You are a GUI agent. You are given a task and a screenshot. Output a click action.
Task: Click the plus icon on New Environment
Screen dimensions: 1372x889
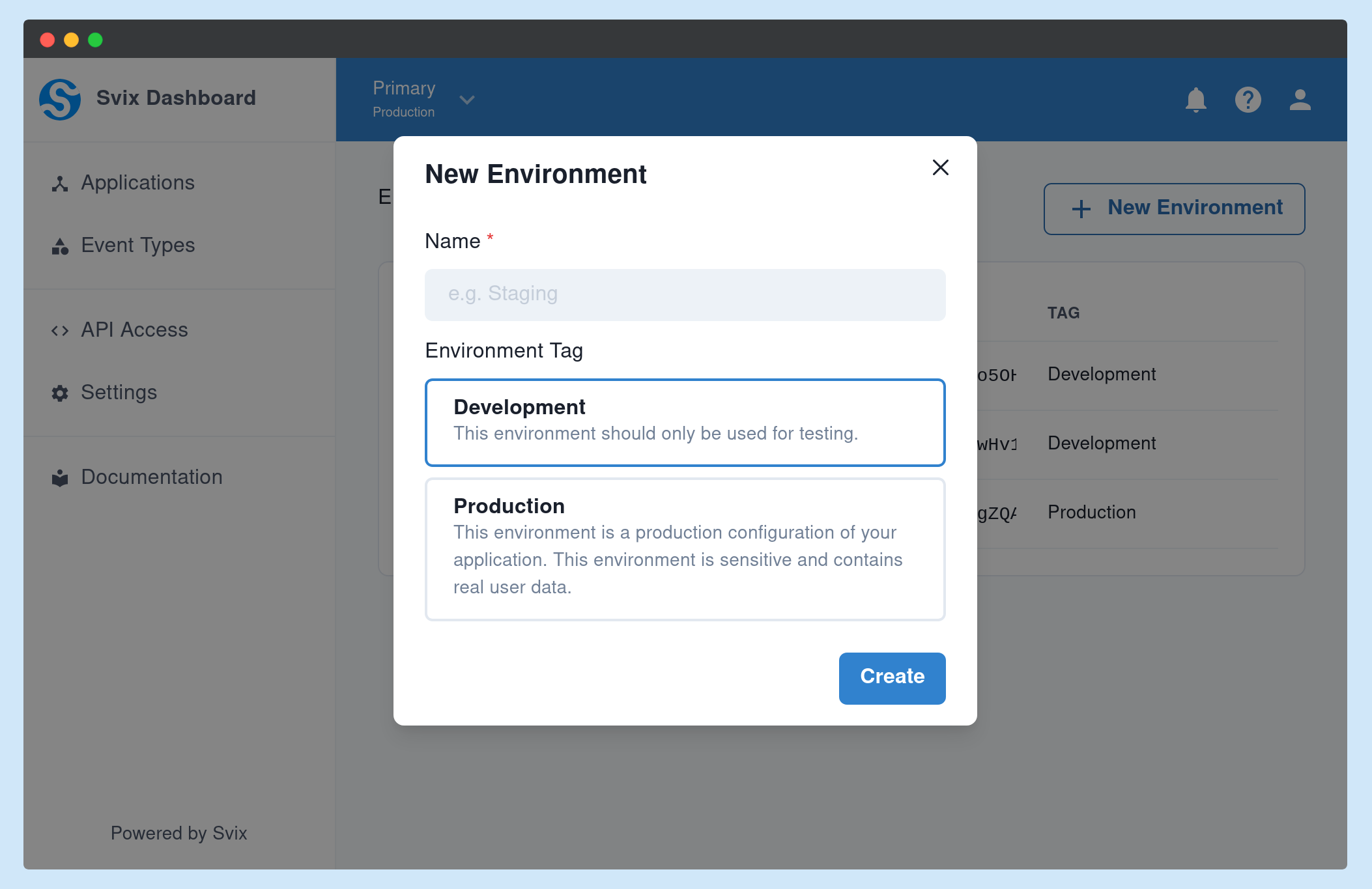(1081, 208)
